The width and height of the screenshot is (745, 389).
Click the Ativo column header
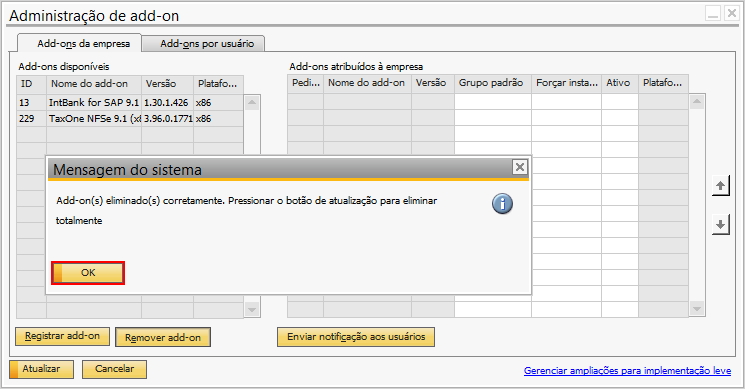620,83
